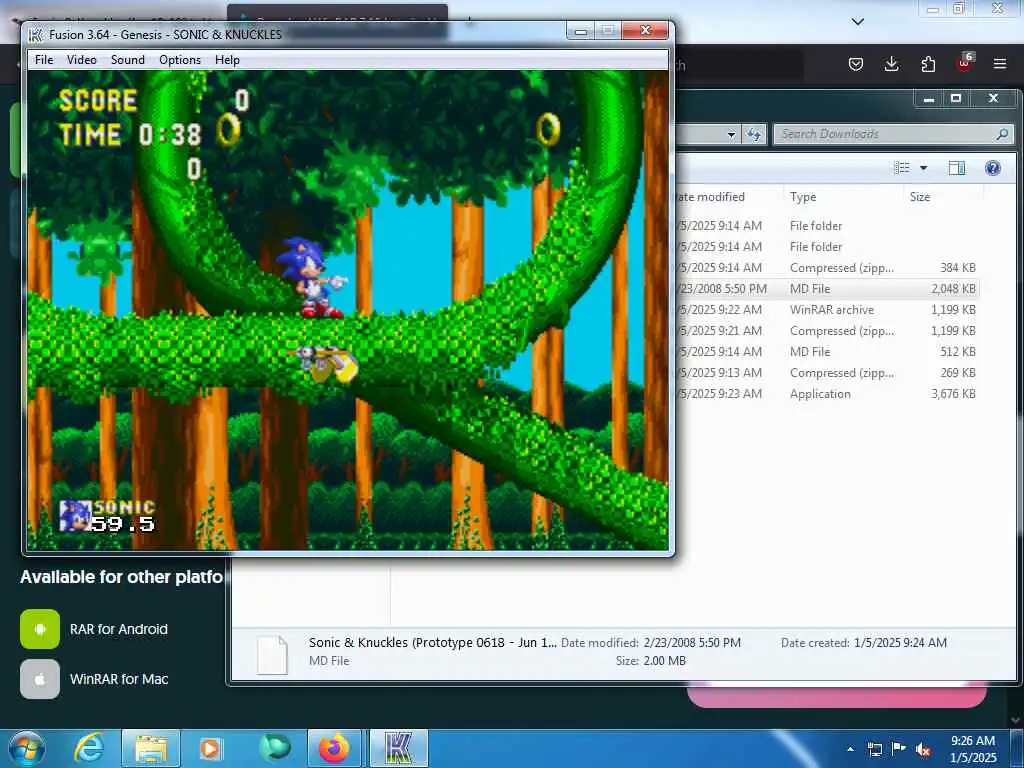Click the Sonic & Knuckles Prototype file name
This screenshot has width=1024, height=768.
pos(432,643)
